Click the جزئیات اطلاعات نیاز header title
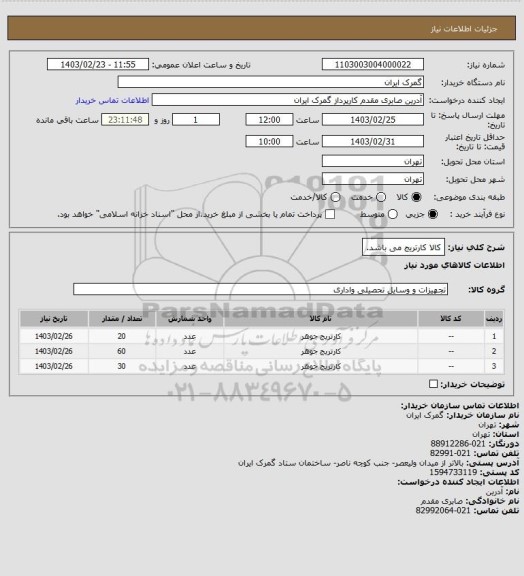 click(x=464, y=29)
